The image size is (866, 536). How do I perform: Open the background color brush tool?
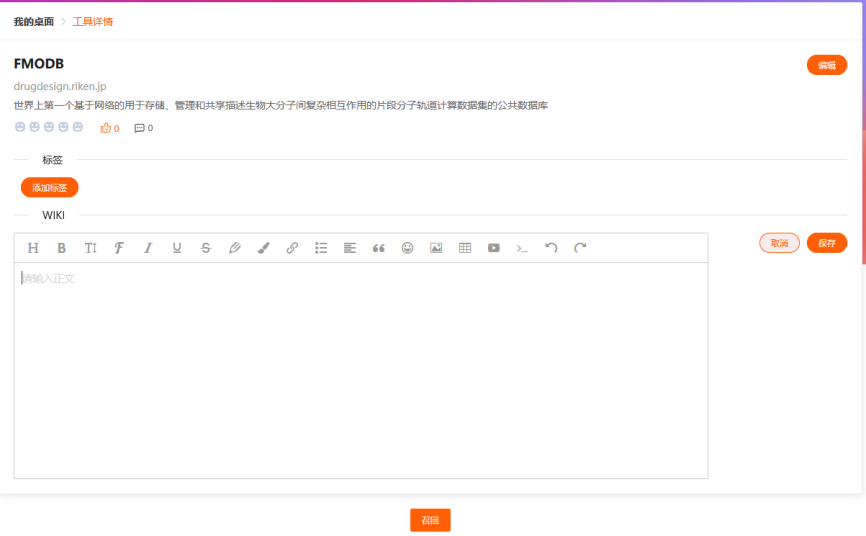263,248
